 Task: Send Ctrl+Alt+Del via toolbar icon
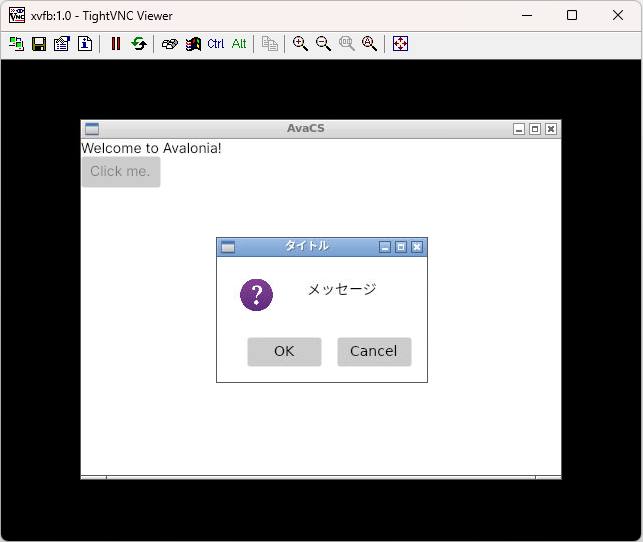click(x=170, y=44)
